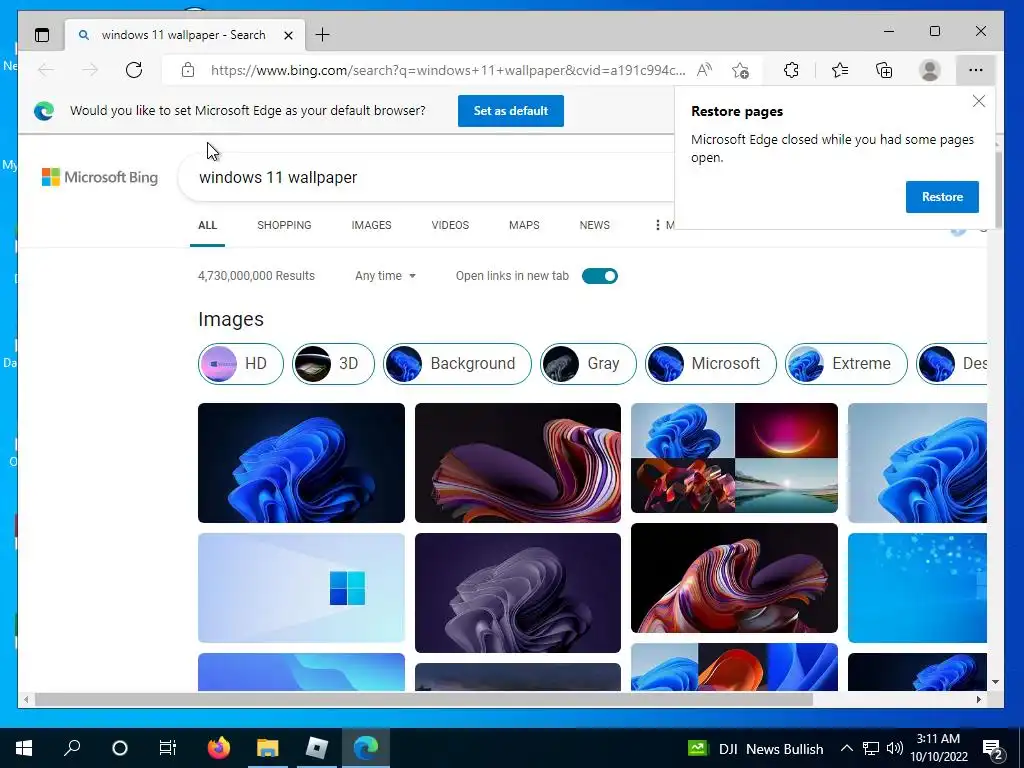Screen dimensions: 1024x768
Task: Open the profile avatar icon
Action: pyautogui.click(x=929, y=70)
